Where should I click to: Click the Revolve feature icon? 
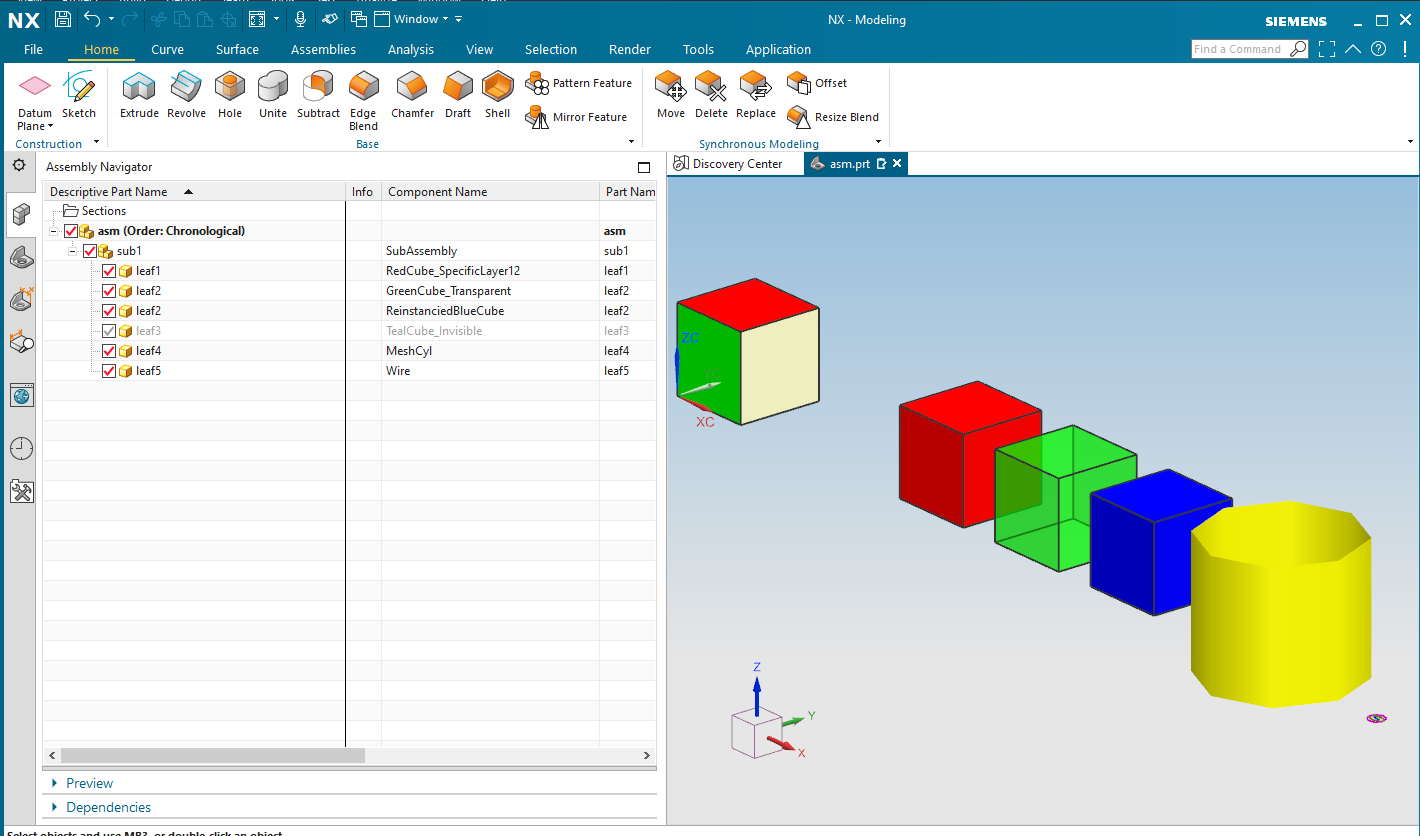tap(186, 95)
